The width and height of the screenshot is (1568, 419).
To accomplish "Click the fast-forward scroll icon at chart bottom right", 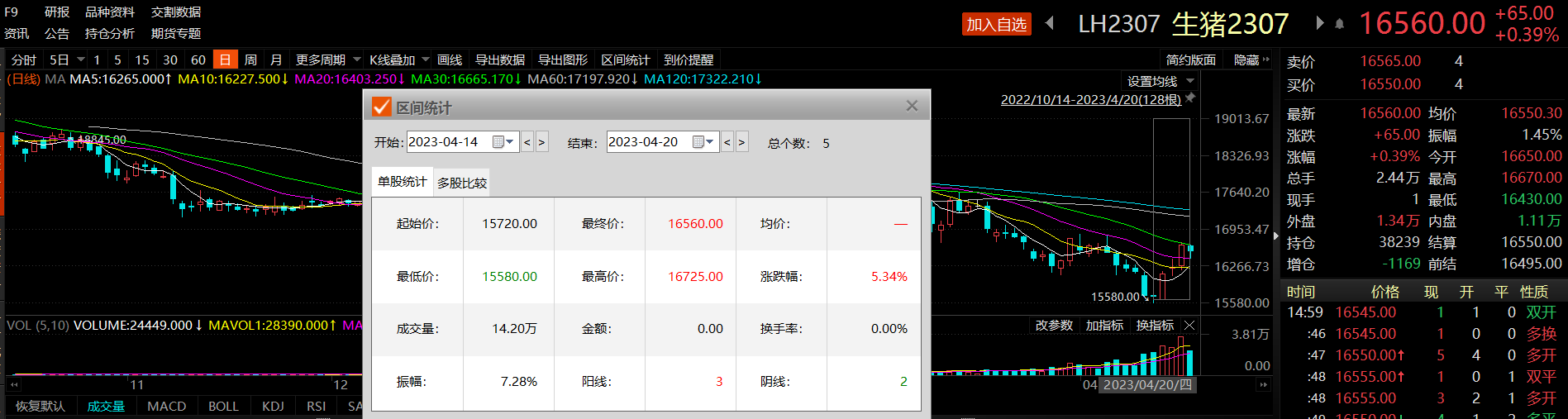I will point(1262,384).
